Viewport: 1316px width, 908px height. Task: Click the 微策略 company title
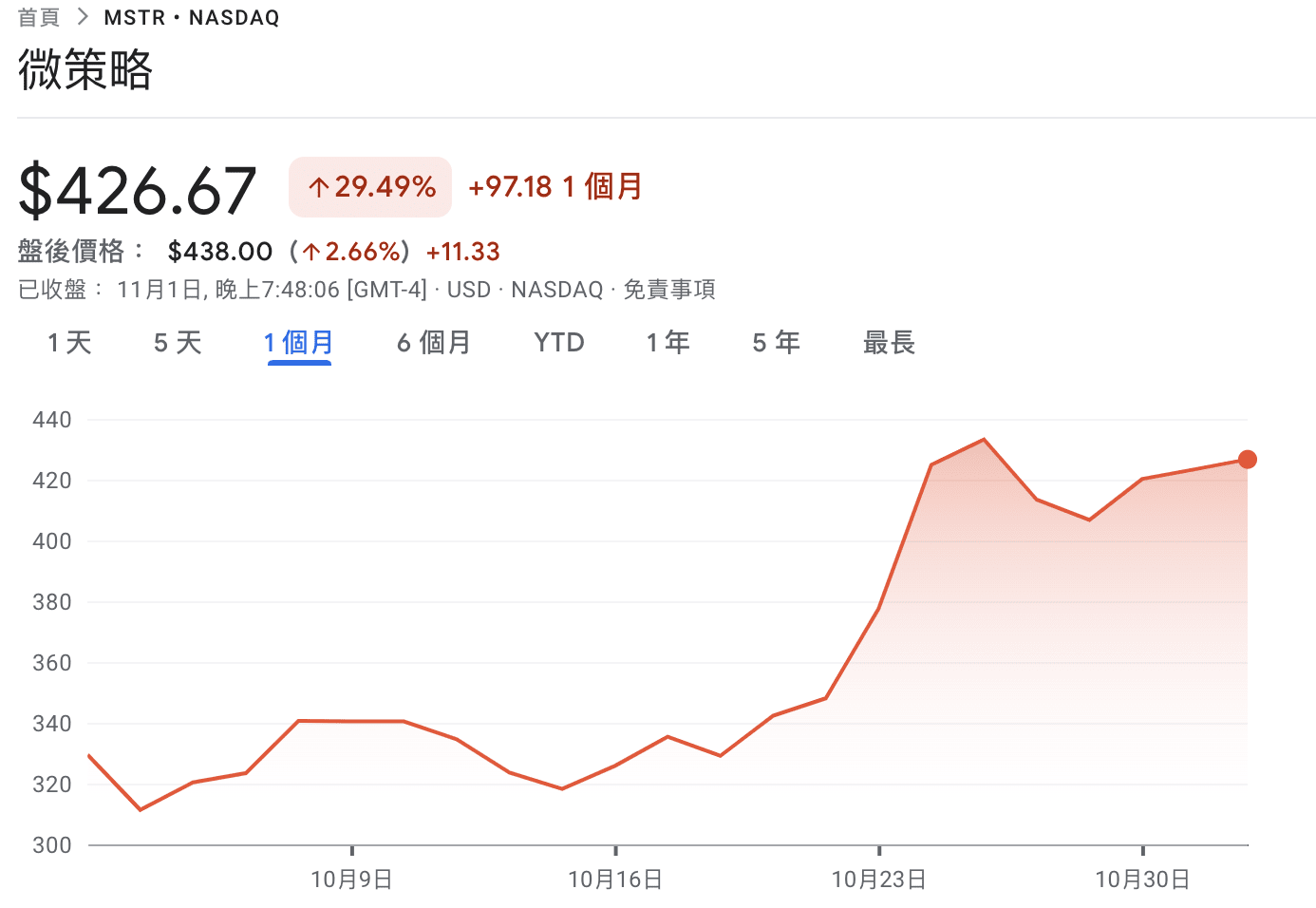(85, 69)
